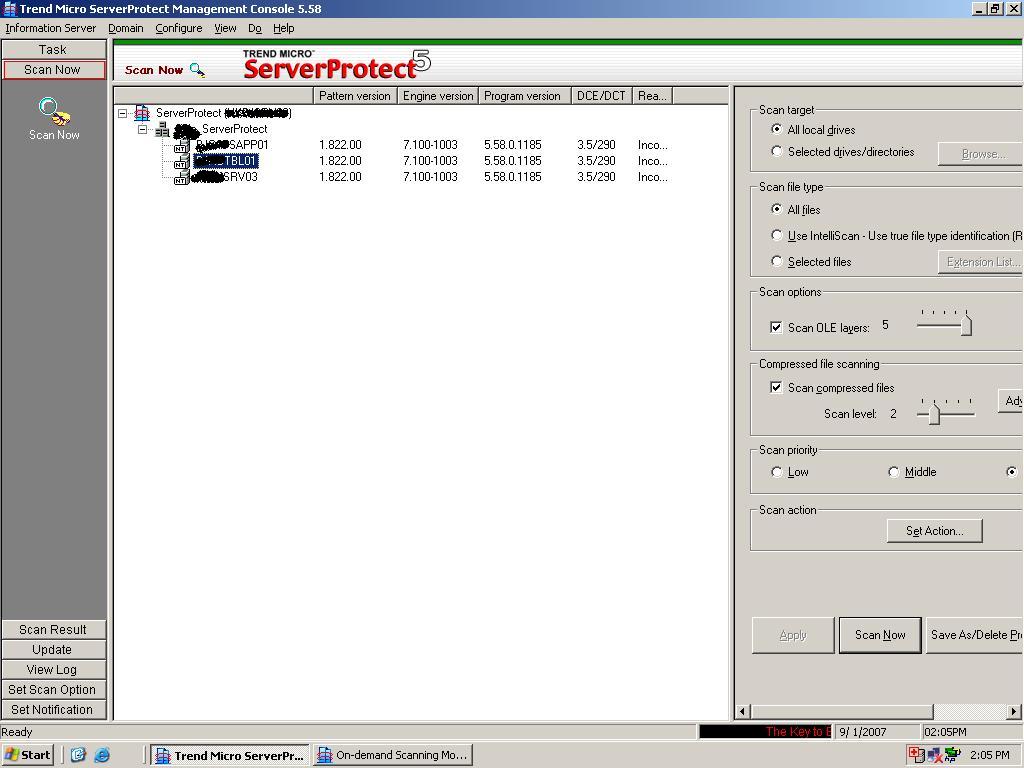Enable the Use IntelliScan radio button
1024x768 pixels.
pyautogui.click(x=777, y=235)
